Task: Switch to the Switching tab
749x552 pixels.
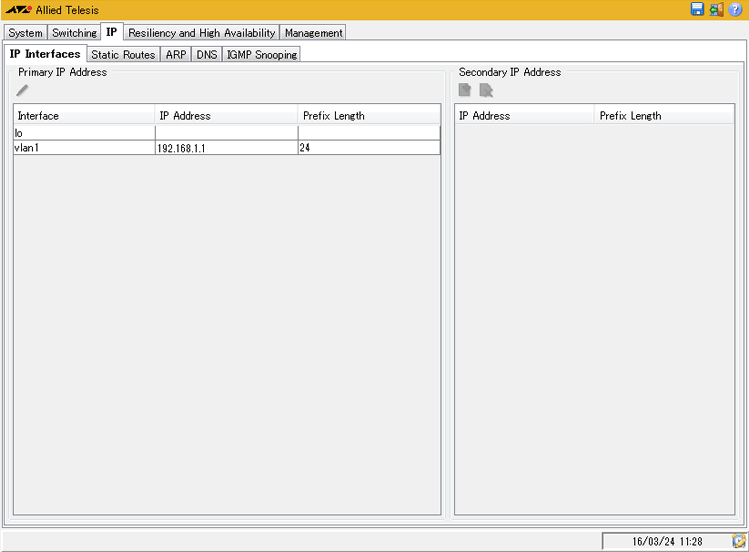Action: click(74, 33)
